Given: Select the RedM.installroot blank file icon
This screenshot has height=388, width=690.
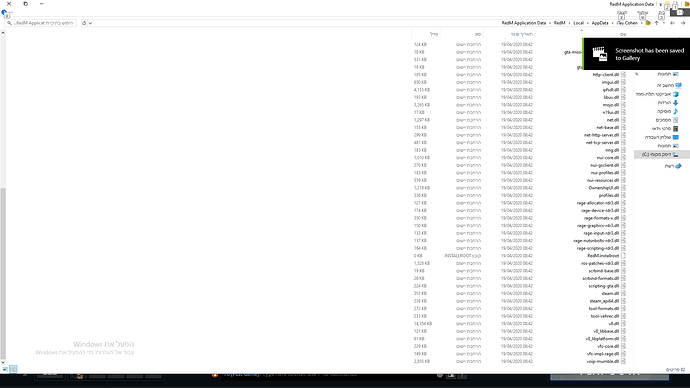Looking at the screenshot, I should click(x=623, y=256).
